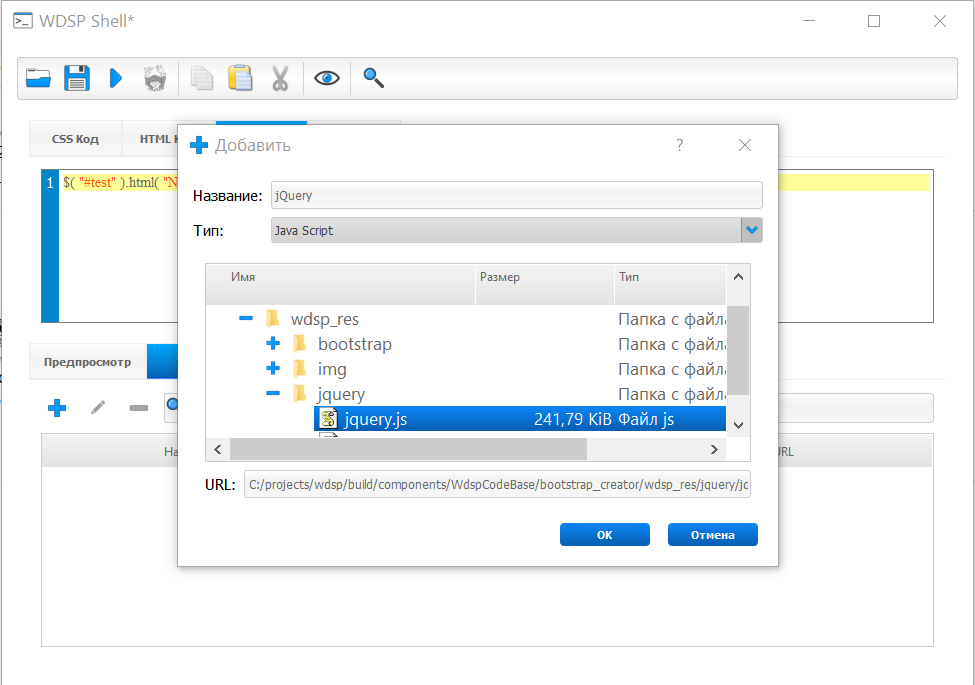Viewport: 975px width, 685px height.
Task: Click the bootstrap folder icon
Action: (x=300, y=344)
